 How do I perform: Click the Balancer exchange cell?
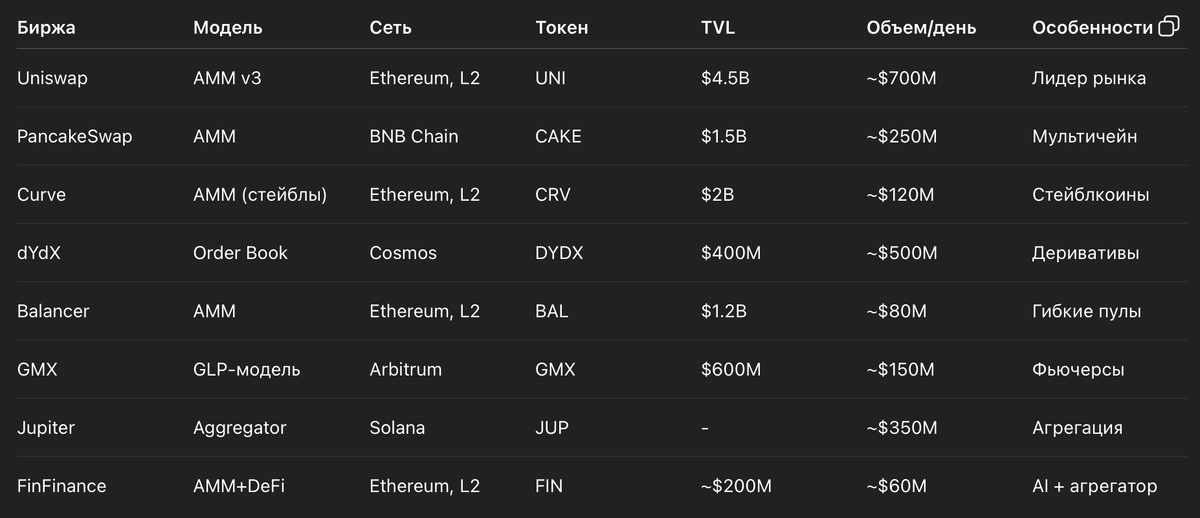(x=53, y=311)
